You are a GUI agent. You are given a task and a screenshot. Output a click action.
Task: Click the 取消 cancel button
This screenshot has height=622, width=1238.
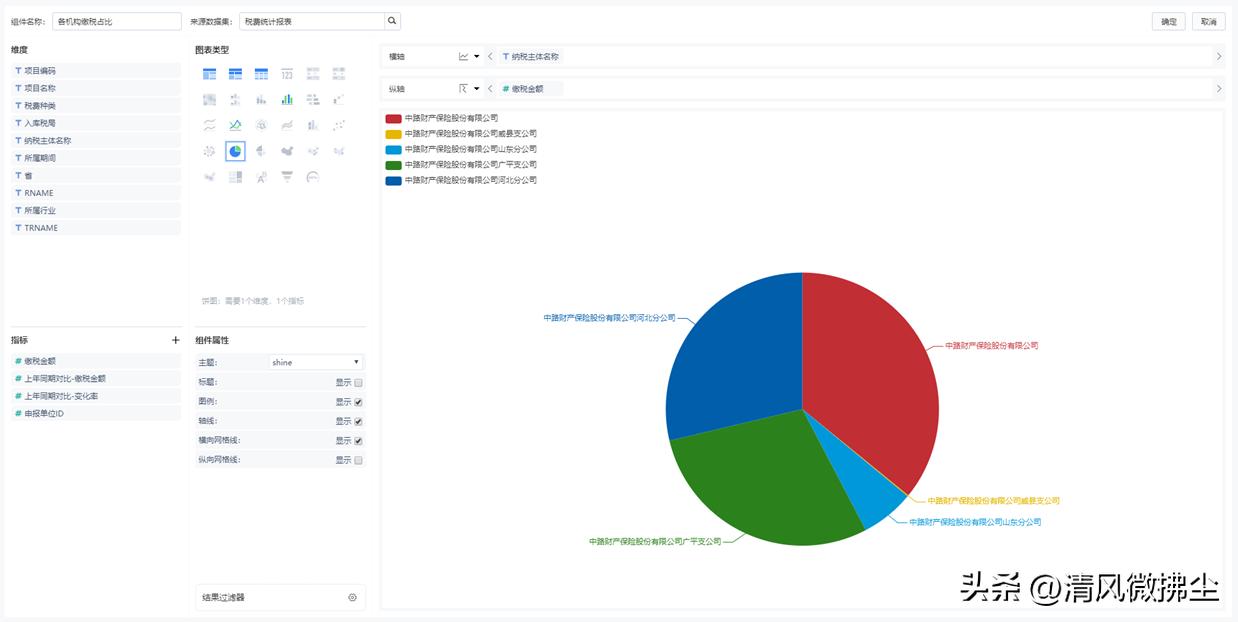(x=1208, y=21)
